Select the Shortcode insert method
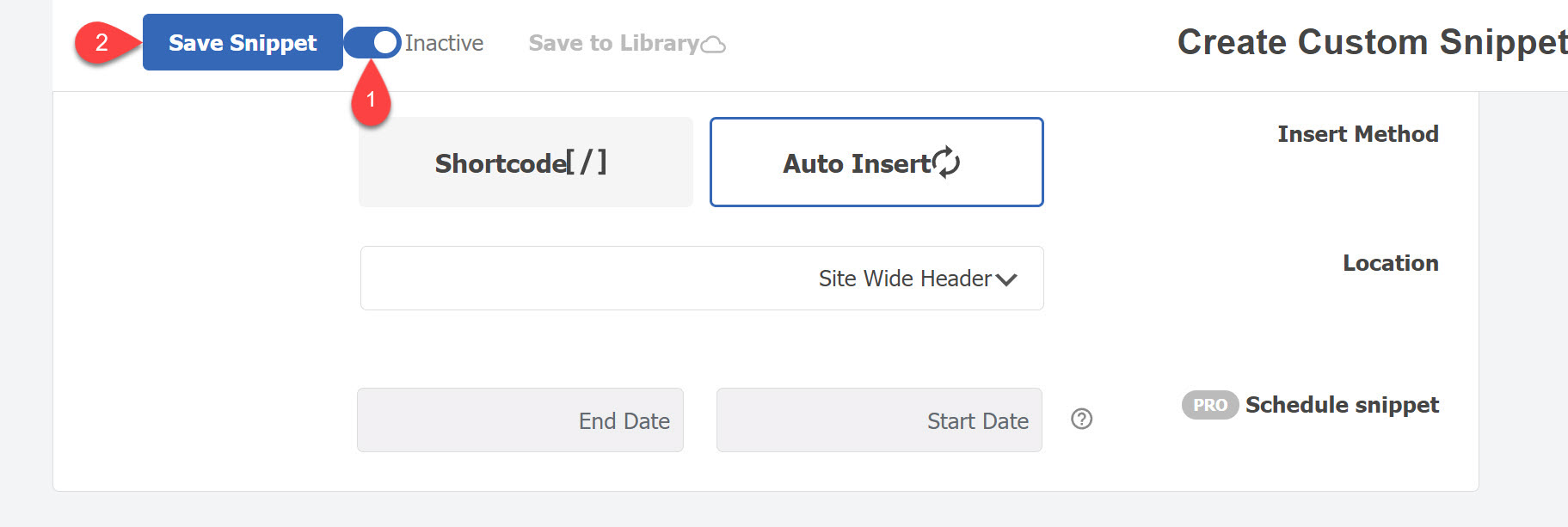Viewport: 1568px width, 527px height. point(526,162)
